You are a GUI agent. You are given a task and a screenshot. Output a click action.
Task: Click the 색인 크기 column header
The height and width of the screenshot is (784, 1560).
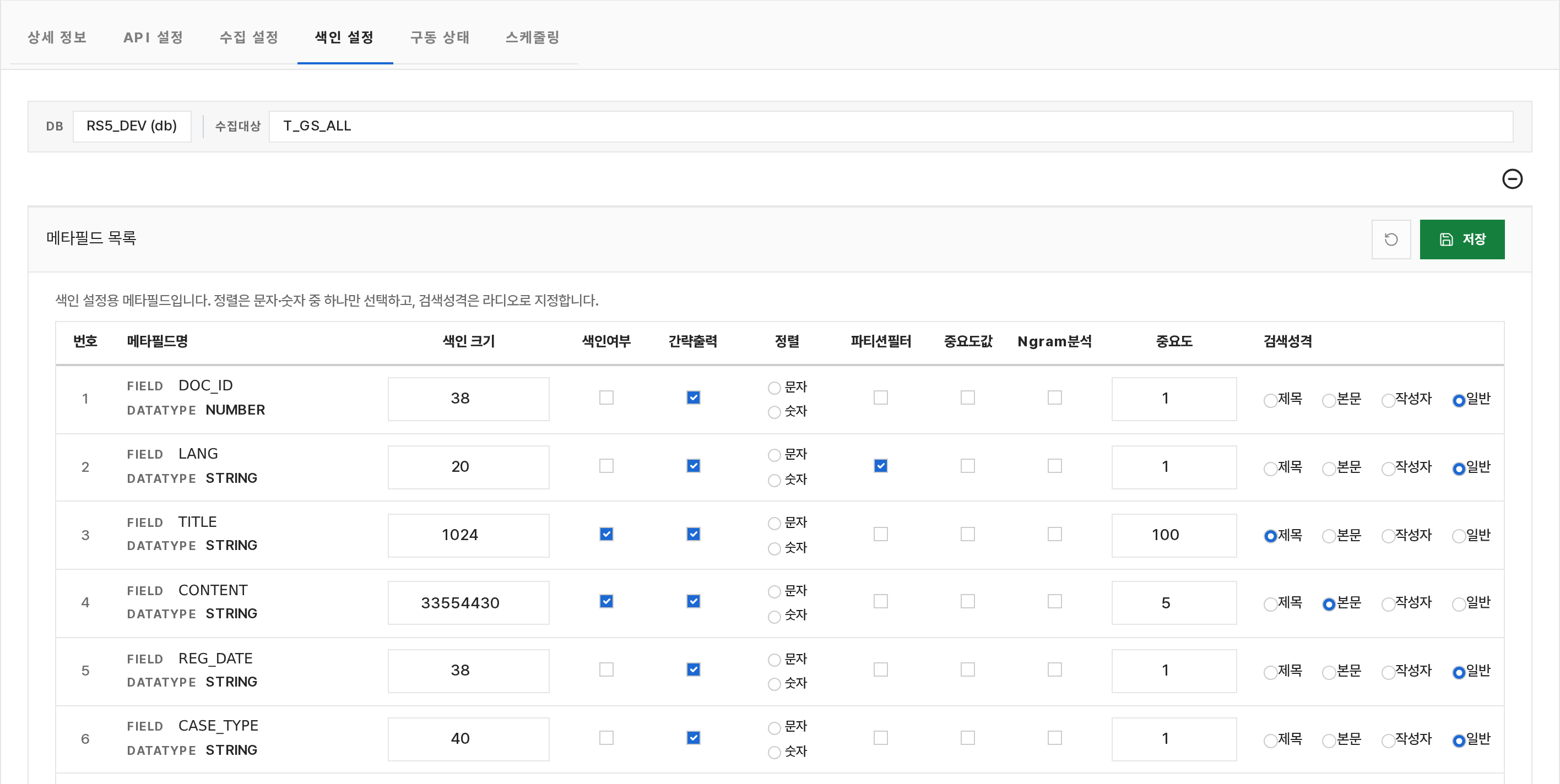pyautogui.click(x=468, y=341)
